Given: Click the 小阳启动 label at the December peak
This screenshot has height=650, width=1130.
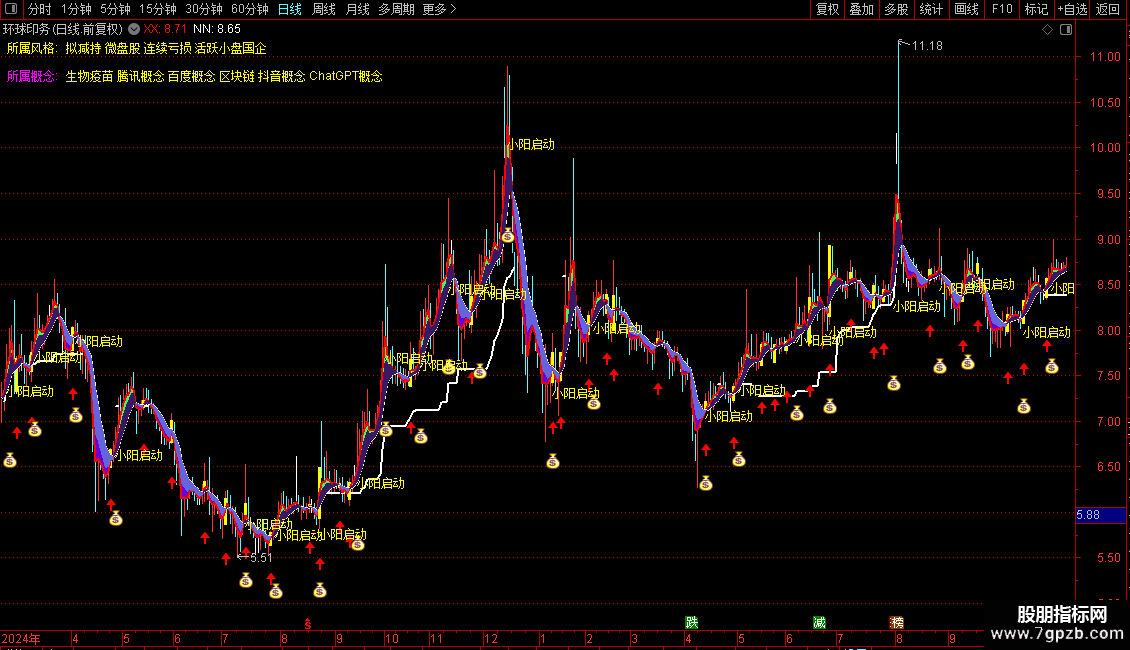Looking at the screenshot, I should 531,144.
